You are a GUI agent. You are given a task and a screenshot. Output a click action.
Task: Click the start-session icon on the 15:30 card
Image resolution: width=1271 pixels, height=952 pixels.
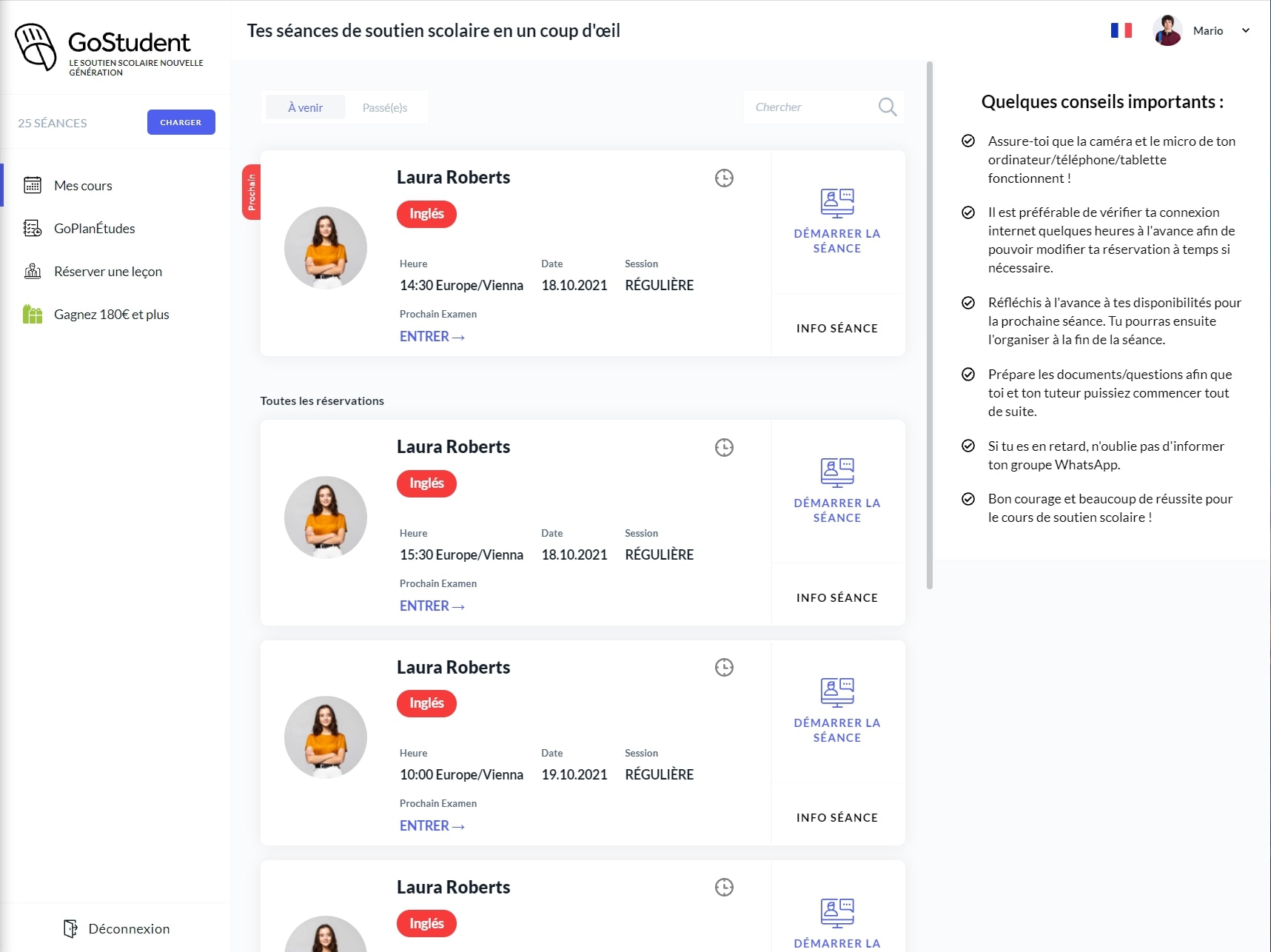[837, 472]
